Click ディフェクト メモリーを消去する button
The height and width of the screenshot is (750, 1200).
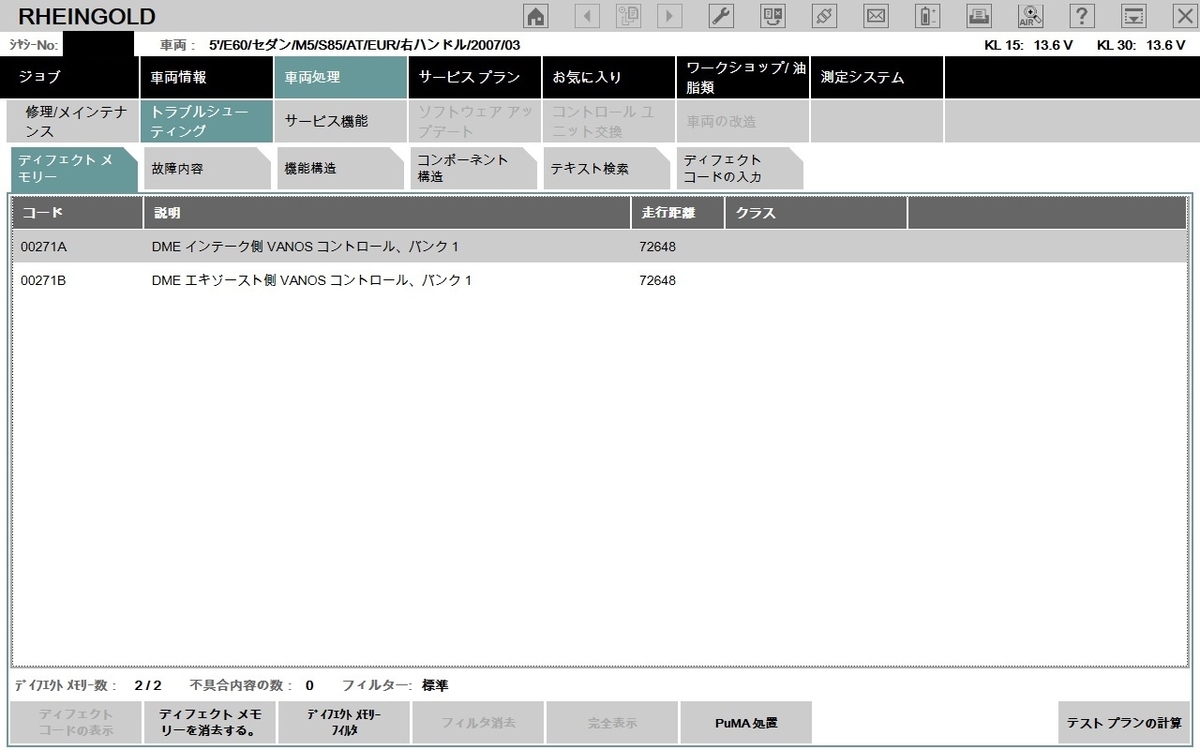coord(210,722)
